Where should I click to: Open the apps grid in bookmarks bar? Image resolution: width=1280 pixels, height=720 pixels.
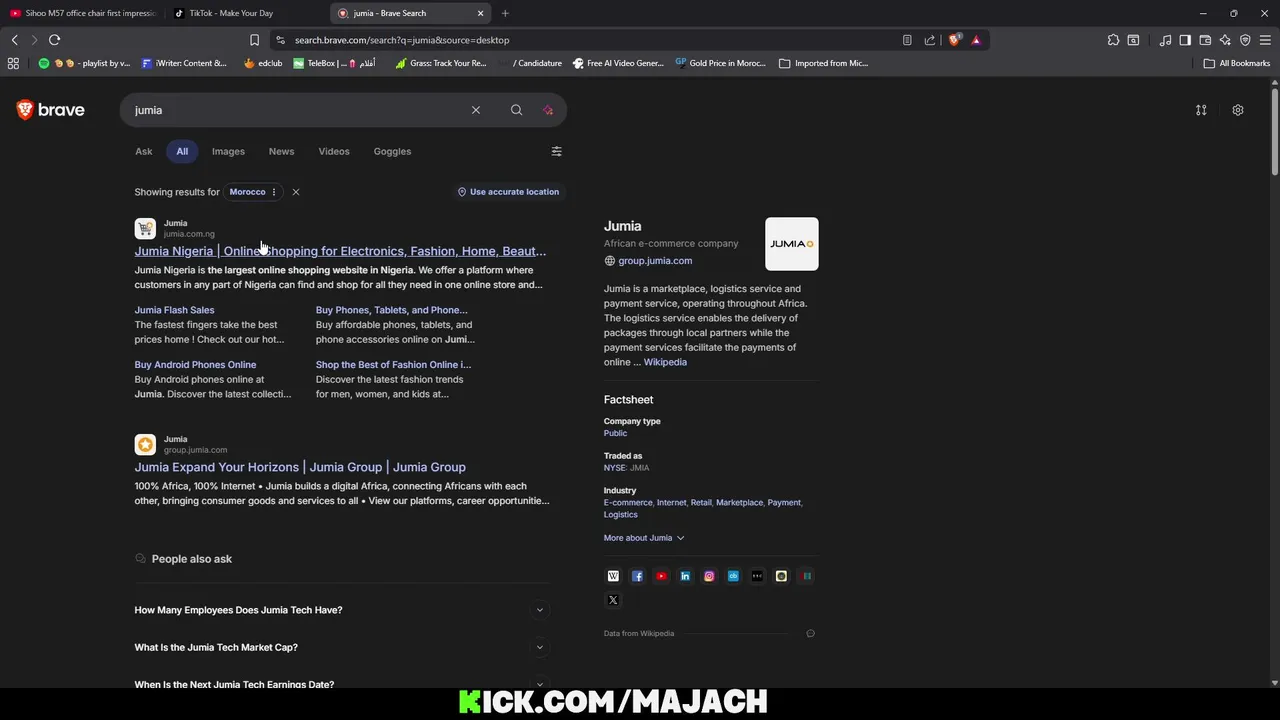coord(13,63)
